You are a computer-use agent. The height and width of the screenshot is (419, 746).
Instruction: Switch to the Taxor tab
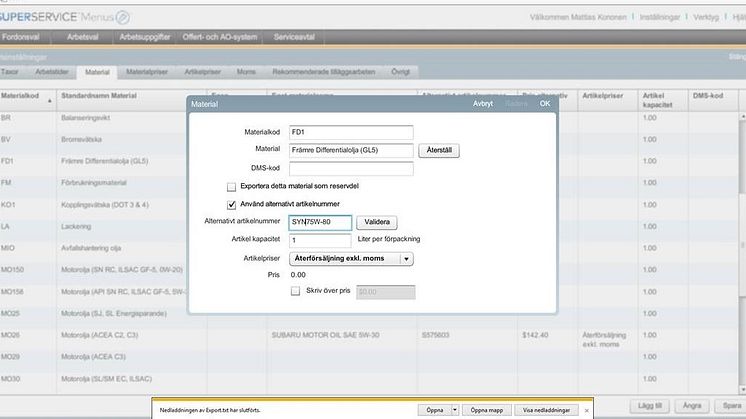[x=10, y=72]
